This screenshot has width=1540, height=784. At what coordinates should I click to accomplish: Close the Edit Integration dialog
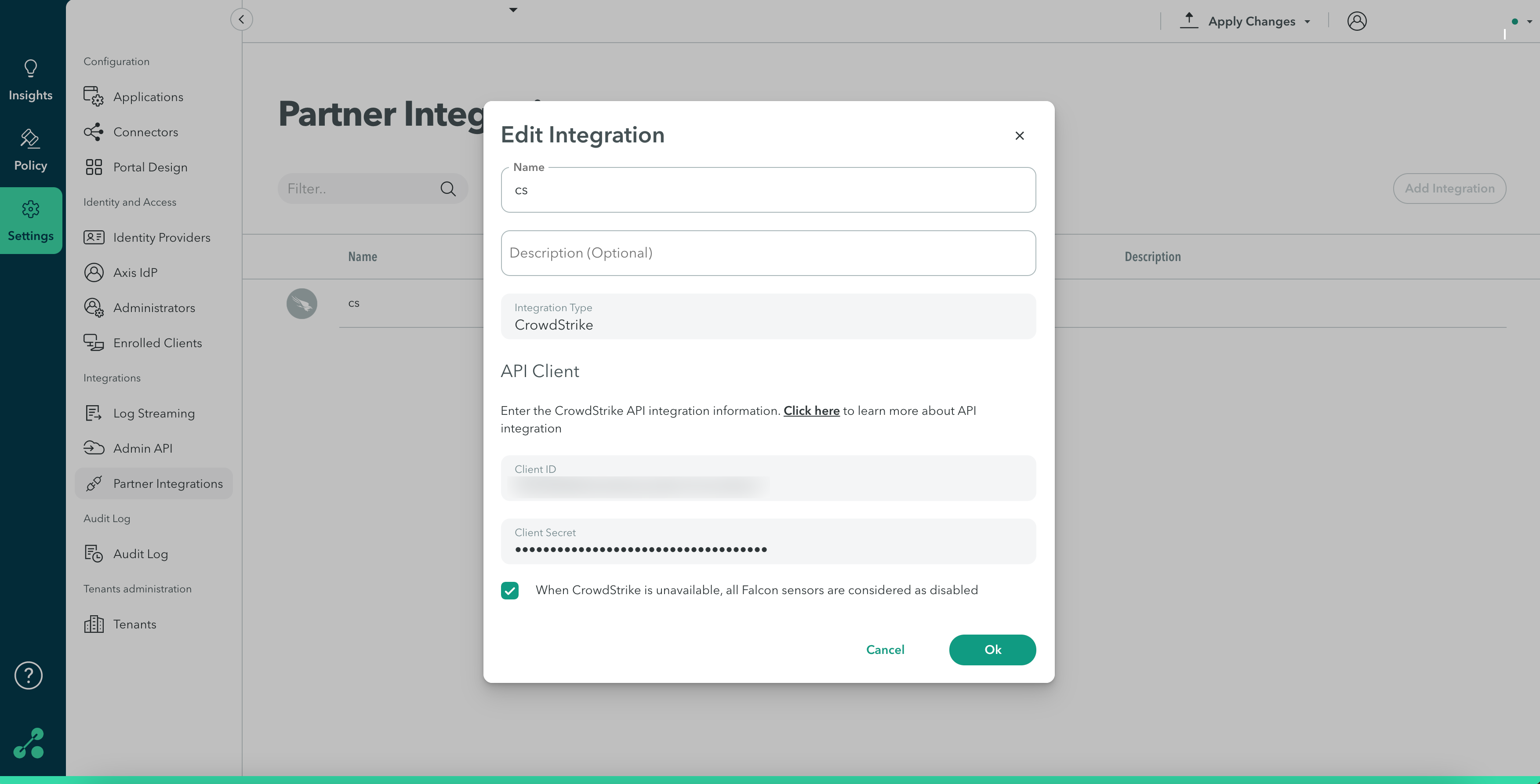coord(1019,136)
